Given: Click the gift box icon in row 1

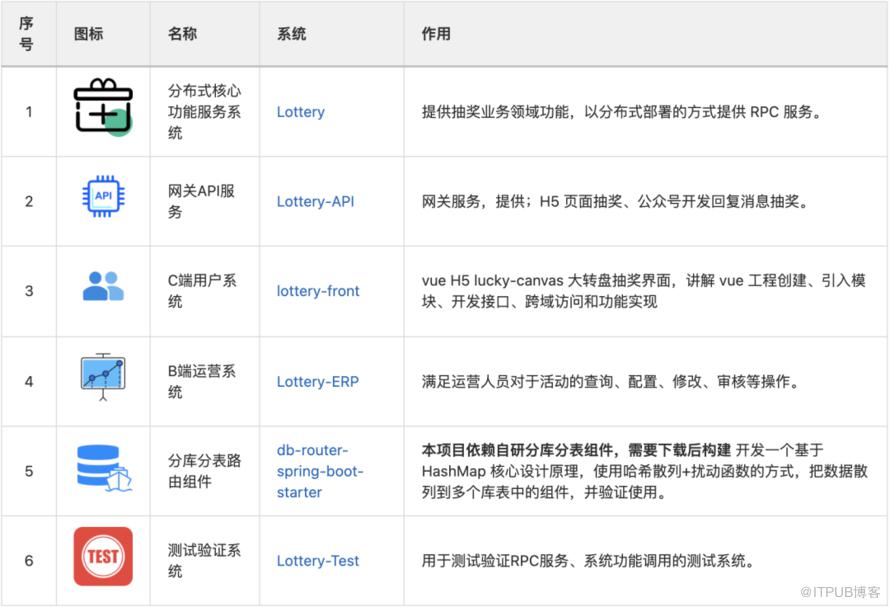Looking at the screenshot, I should [x=103, y=107].
